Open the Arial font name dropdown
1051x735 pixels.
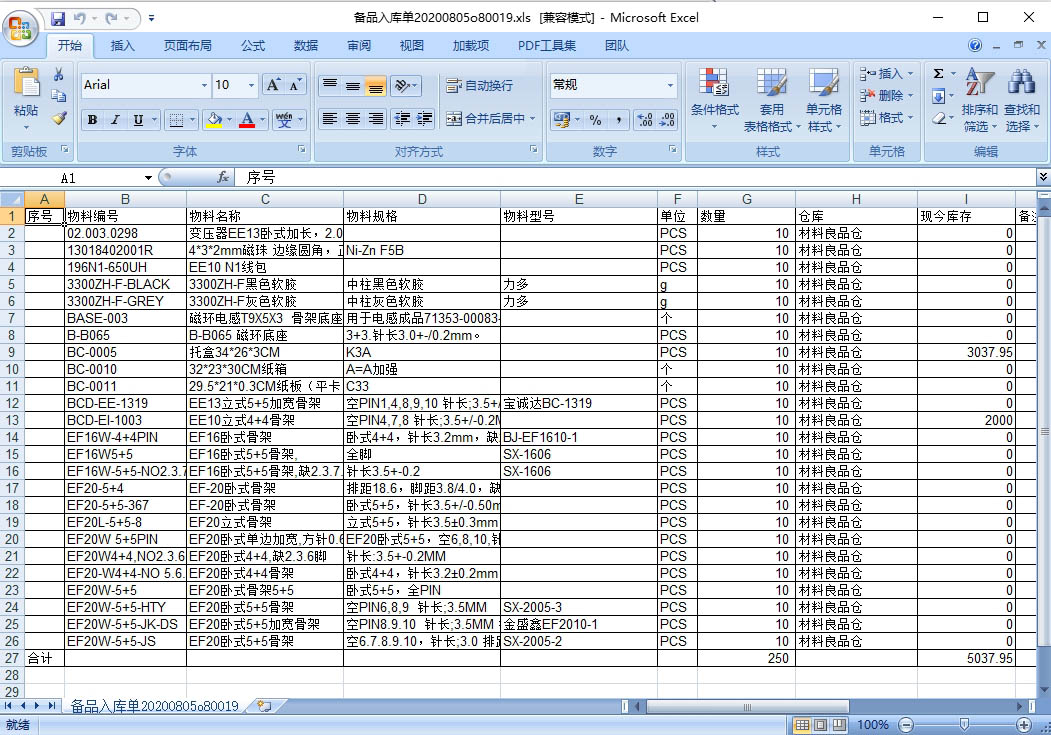point(204,85)
